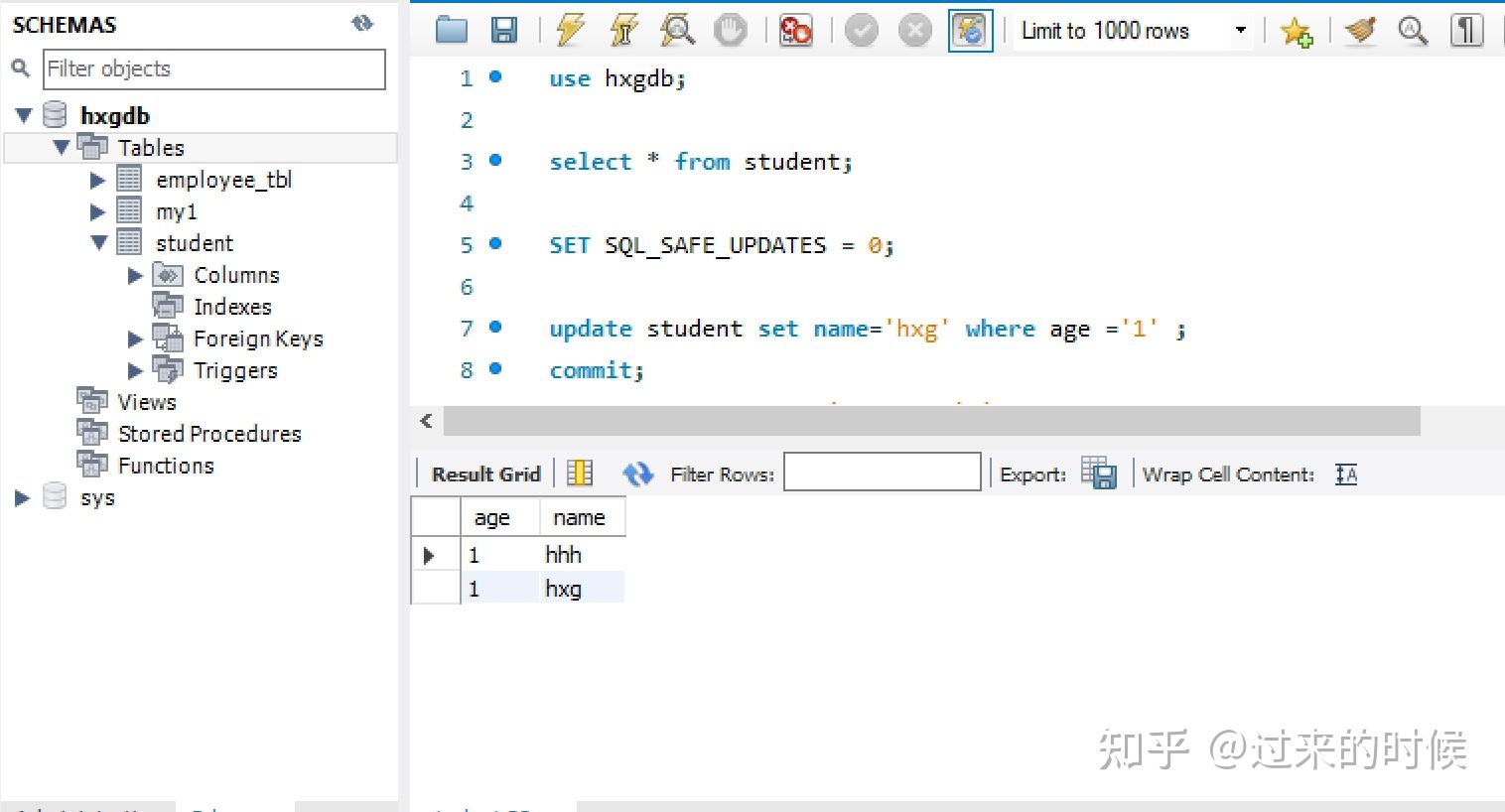Expand the employee_tbl table
Image resolution: width=1505 pixels, height=812 pixels.
[x=97, y=180]
